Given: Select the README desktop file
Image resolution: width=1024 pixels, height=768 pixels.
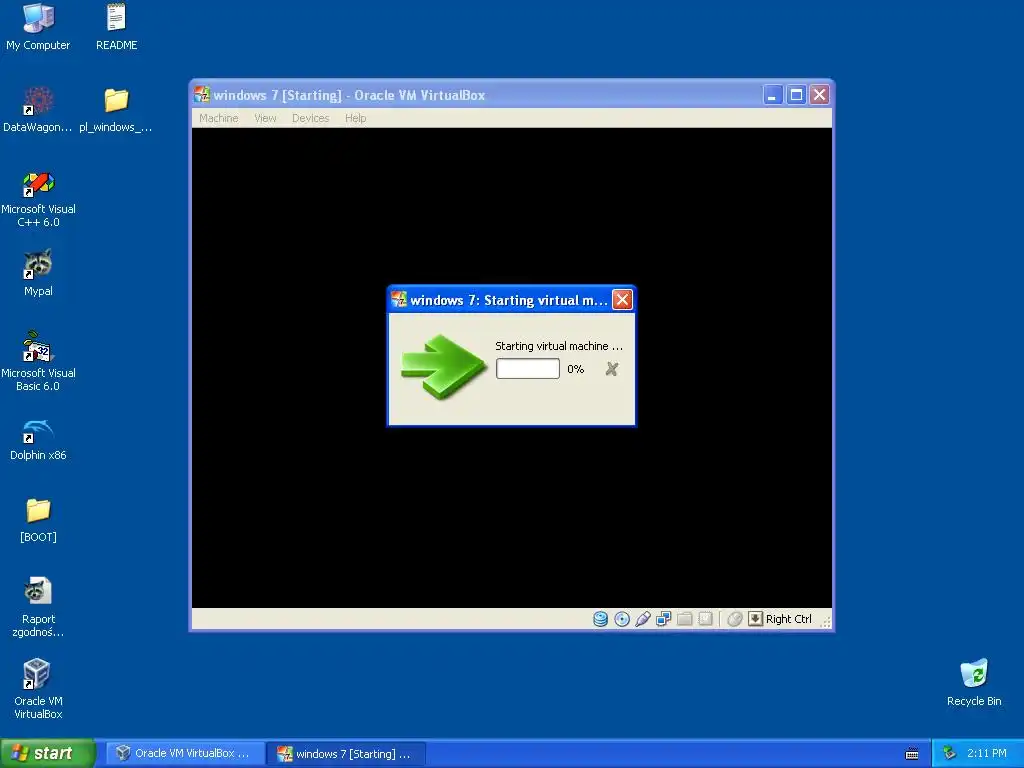Looking at the screenshot, I should 116,27.
